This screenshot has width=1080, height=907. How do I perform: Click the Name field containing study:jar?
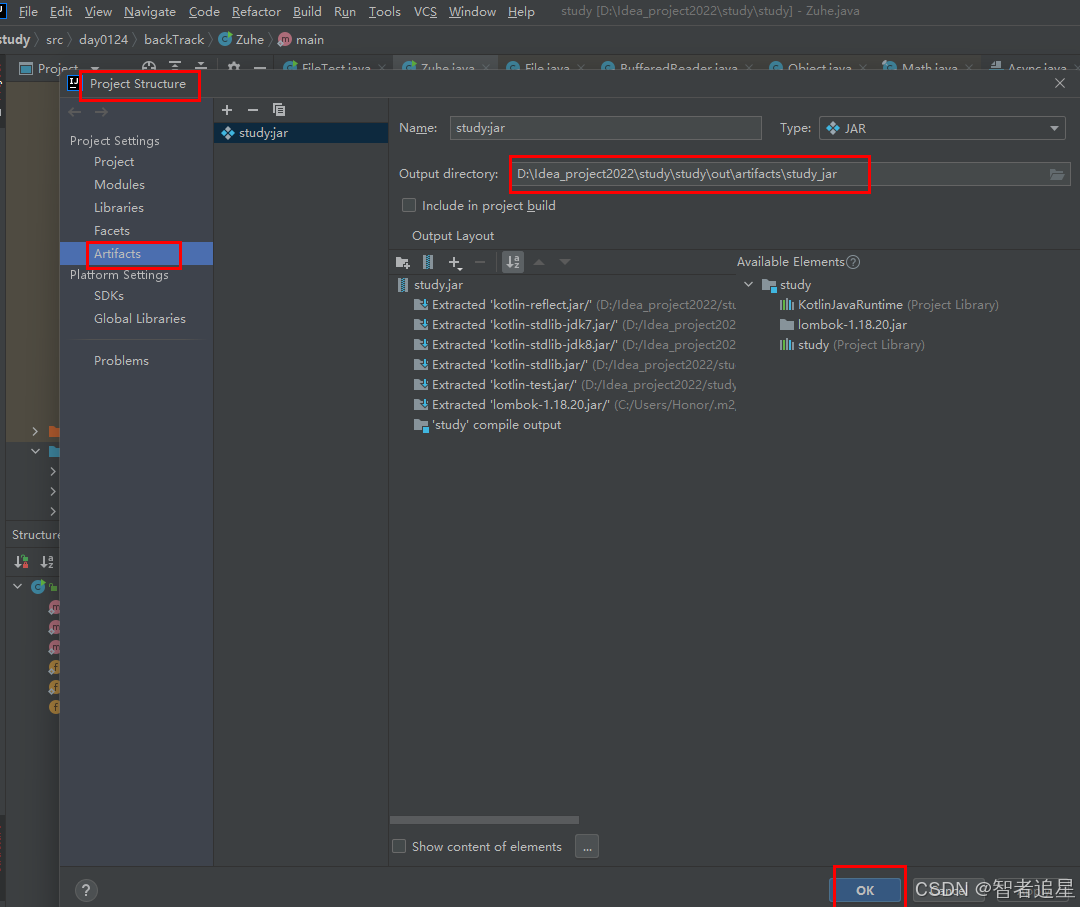click(x=605, y=128)
